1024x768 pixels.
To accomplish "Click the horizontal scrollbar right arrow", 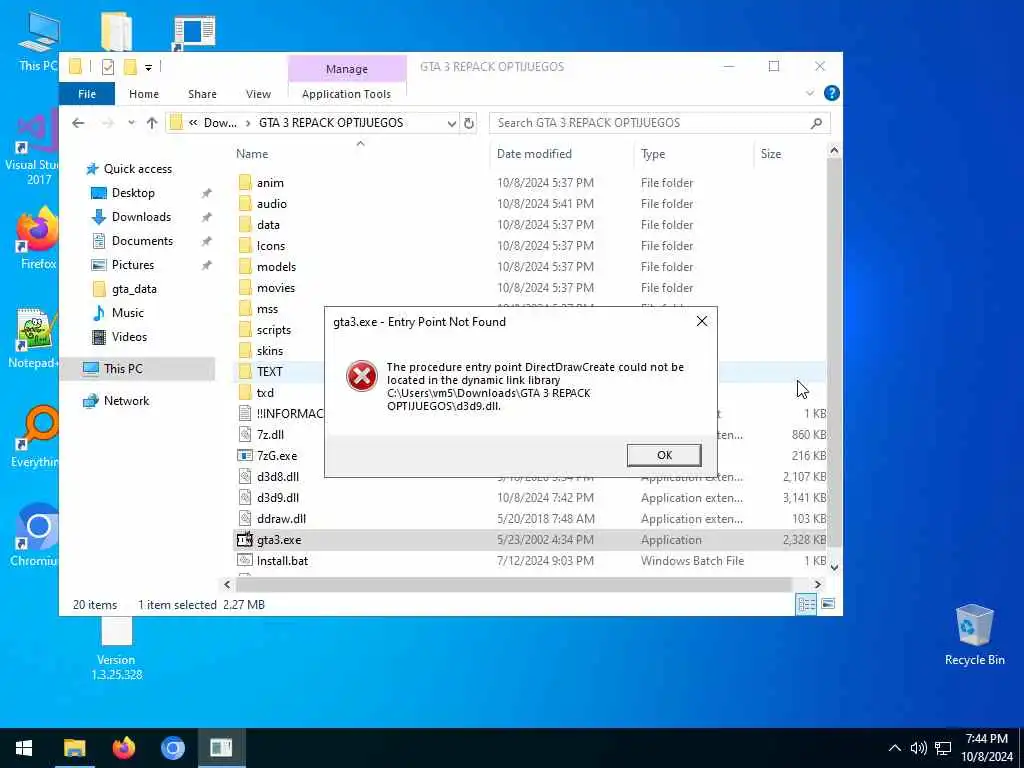I will pyautogui.click(x=818, y=584).
